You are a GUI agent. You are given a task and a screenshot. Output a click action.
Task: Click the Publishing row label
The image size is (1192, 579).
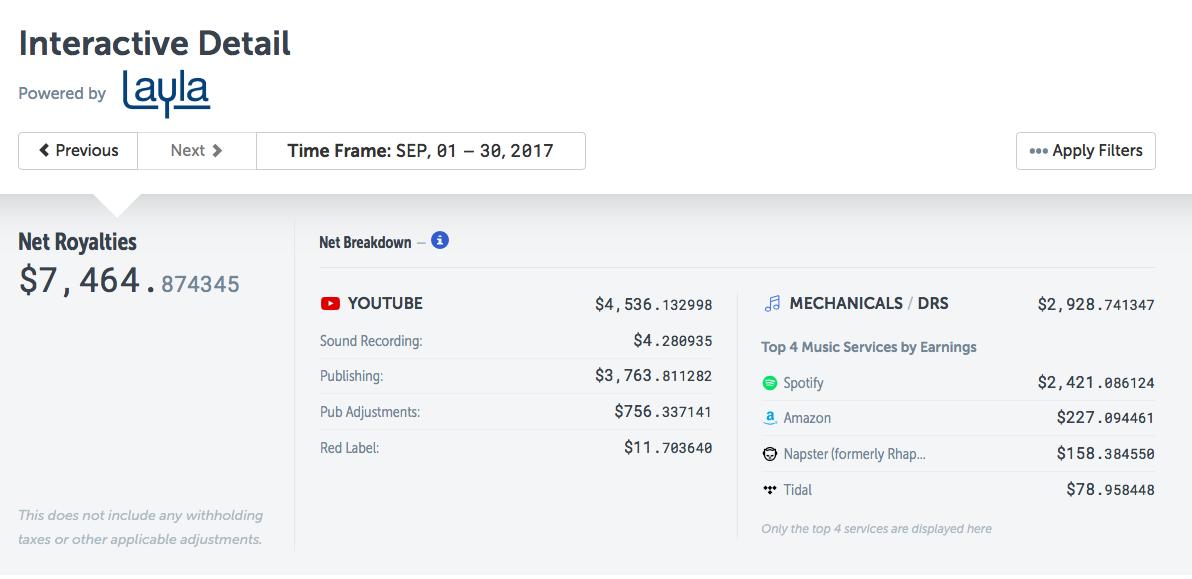point(352,376)
